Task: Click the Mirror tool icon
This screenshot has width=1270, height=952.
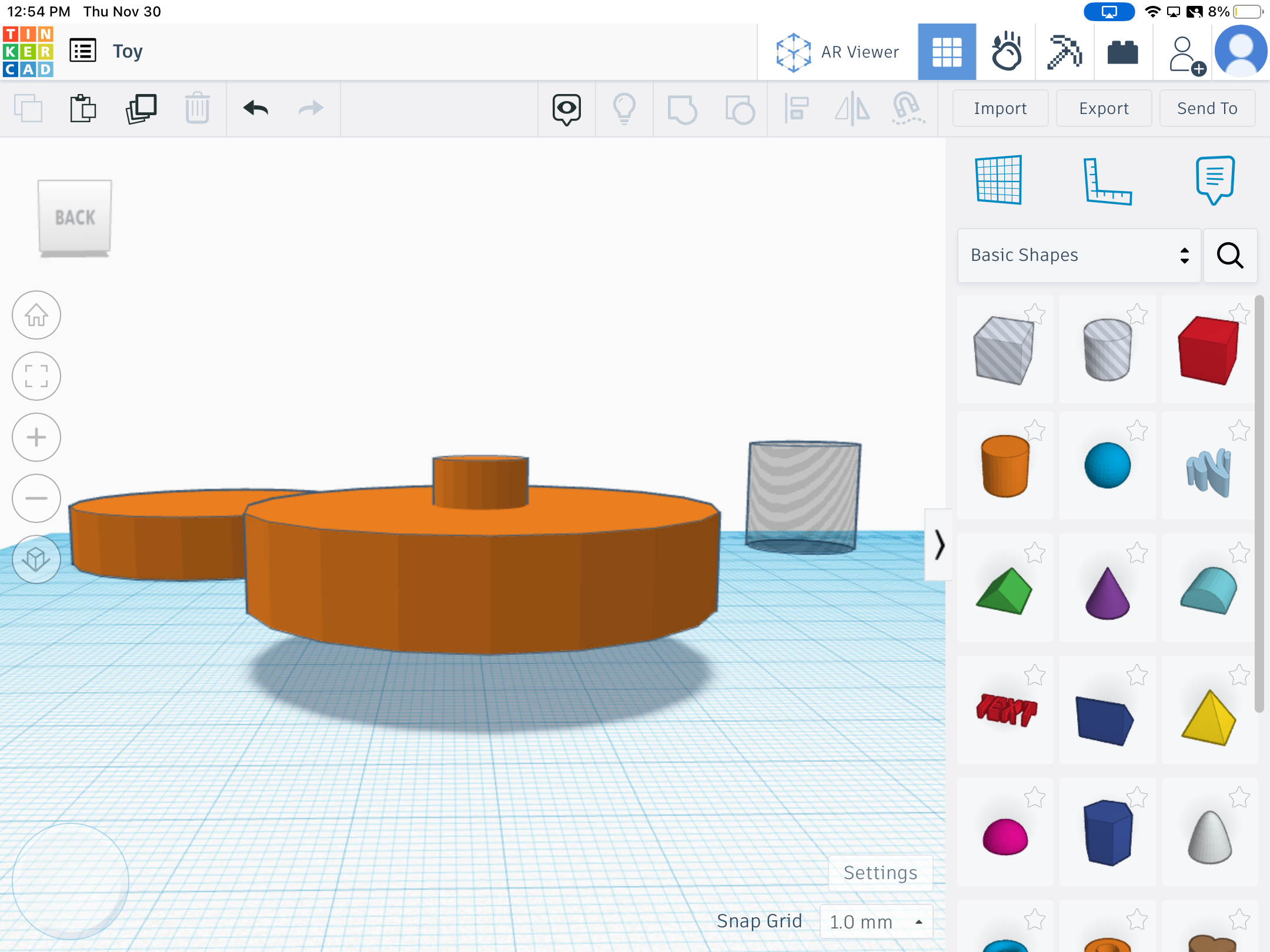Action: tap(852, 109)
